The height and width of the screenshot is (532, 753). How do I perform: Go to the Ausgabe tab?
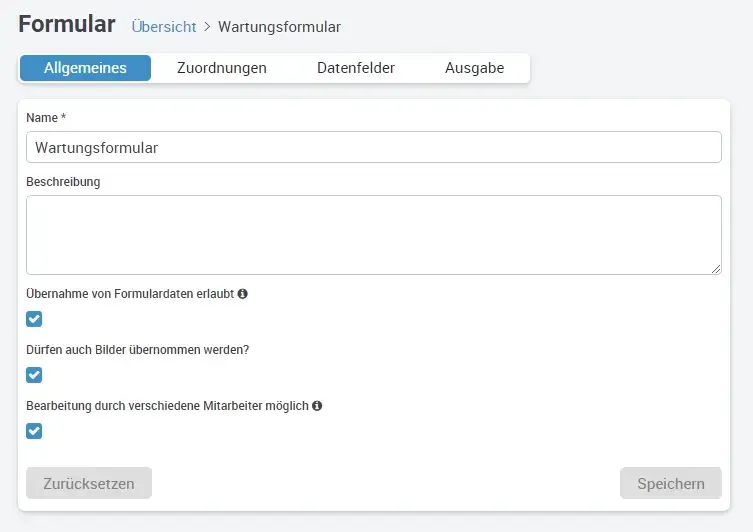(474, 68)
